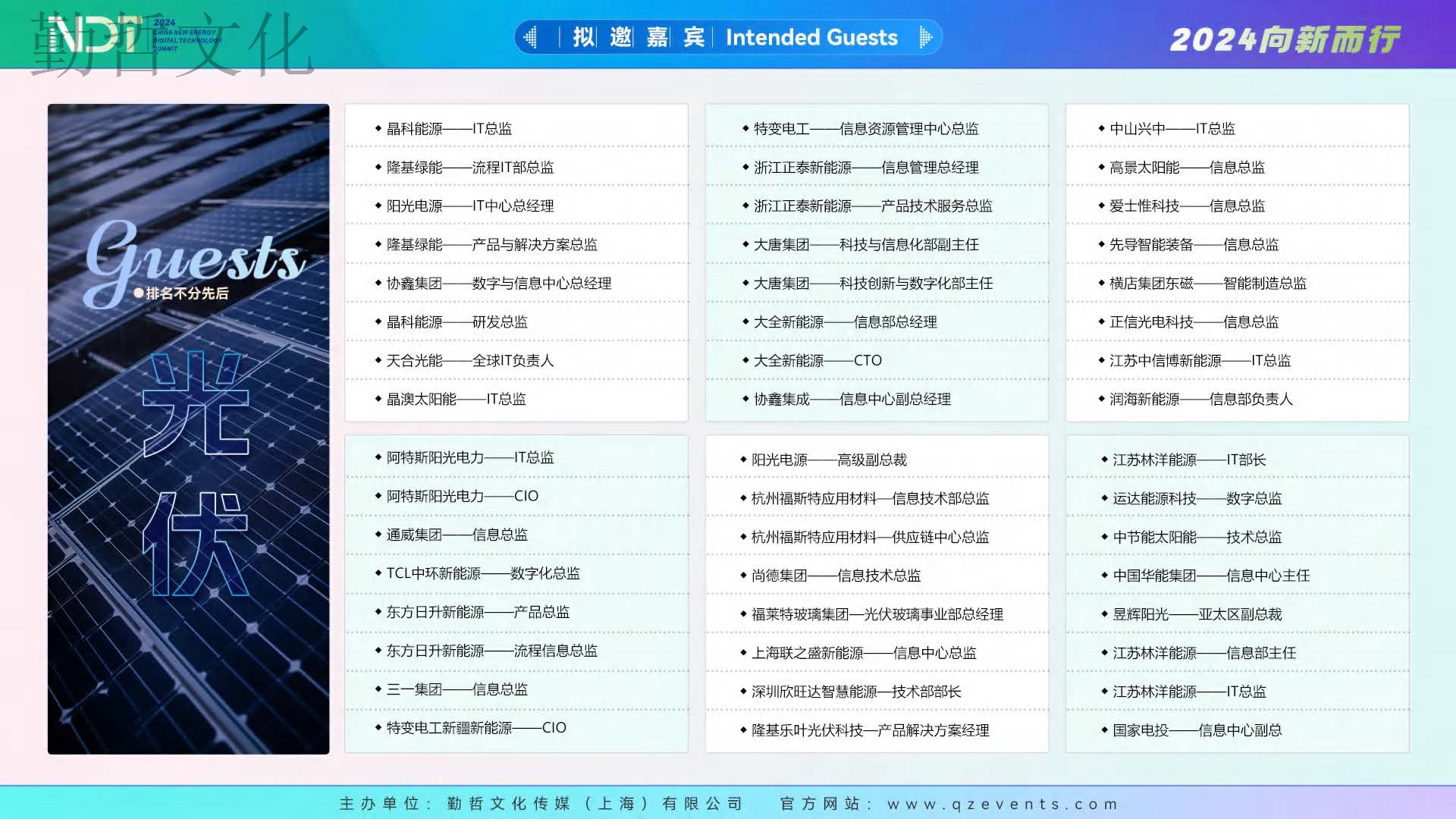This screenshot has width=1456, height=819.
Task: Select row 尚德集团——信息技术总监
Action: point(877,576)
